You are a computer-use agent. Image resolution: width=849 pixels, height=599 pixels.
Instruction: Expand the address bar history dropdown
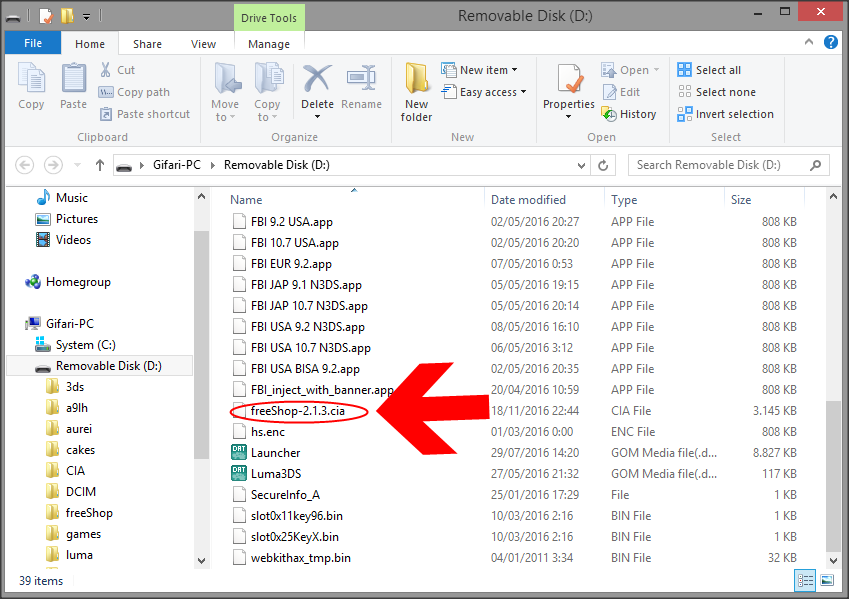pos(581,165)
